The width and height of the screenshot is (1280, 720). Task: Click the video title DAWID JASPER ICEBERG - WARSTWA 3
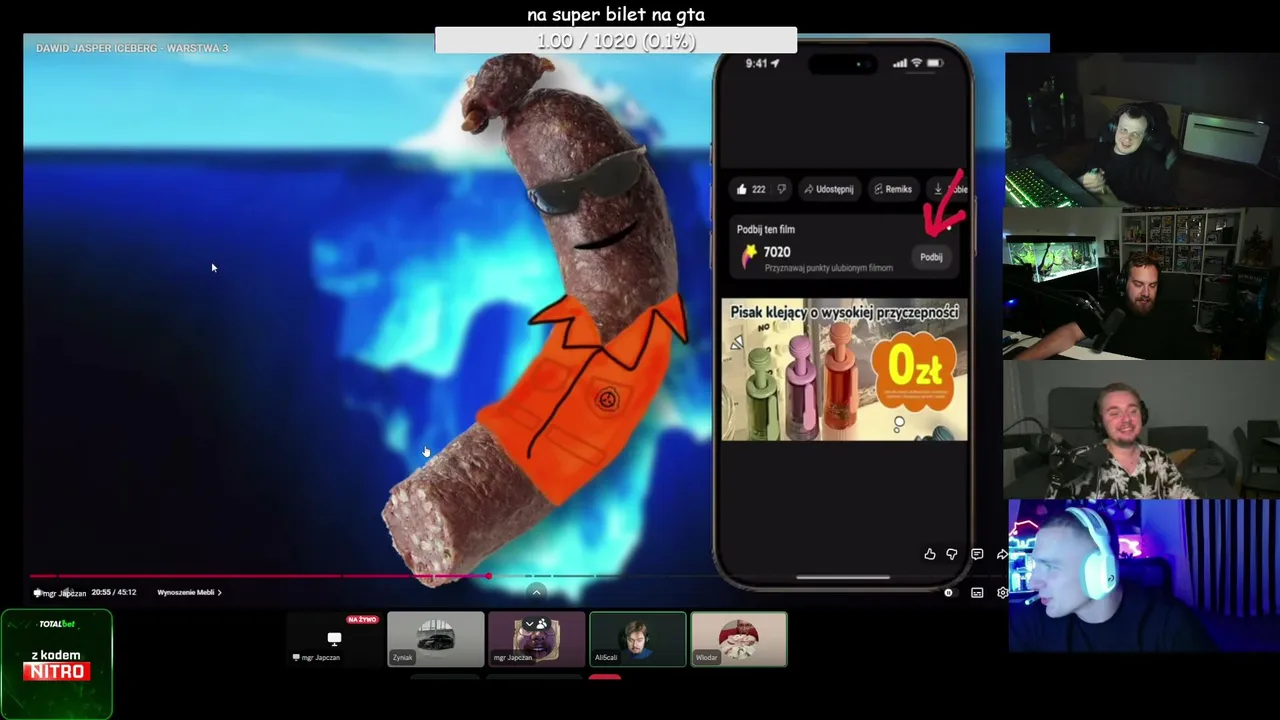(132, 48)
